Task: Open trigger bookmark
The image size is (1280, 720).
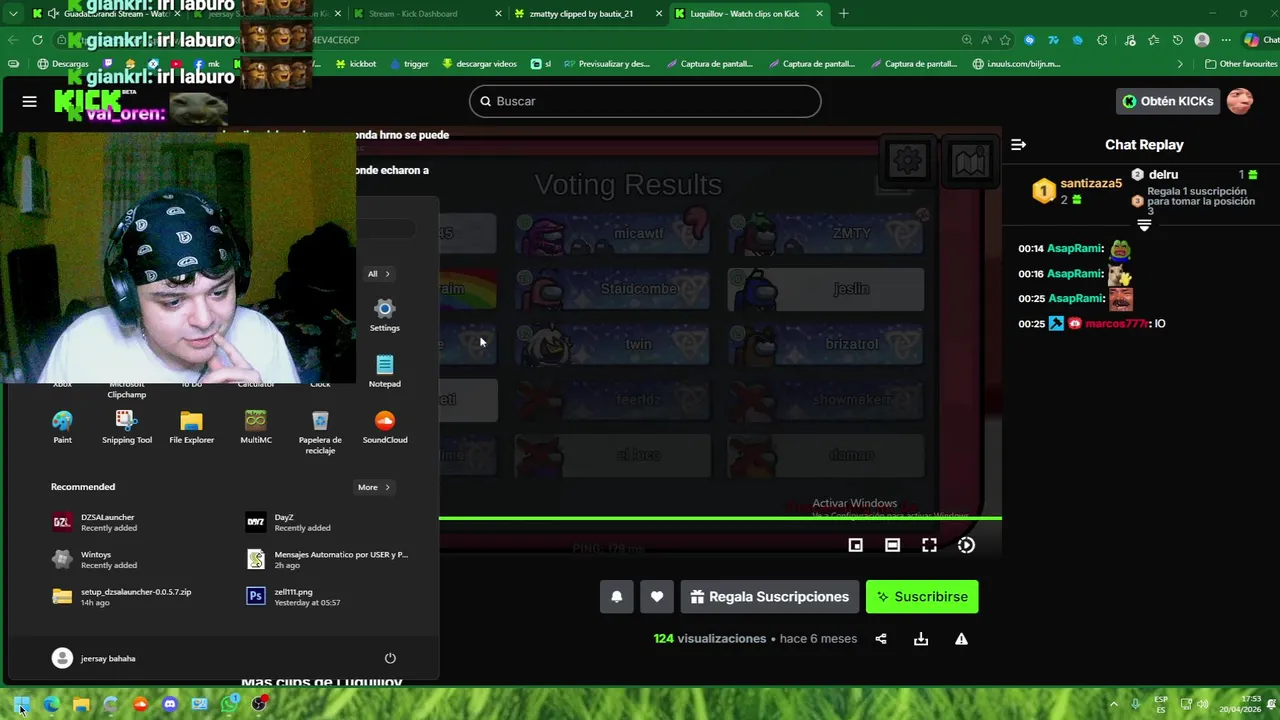Action: [409, 64]
